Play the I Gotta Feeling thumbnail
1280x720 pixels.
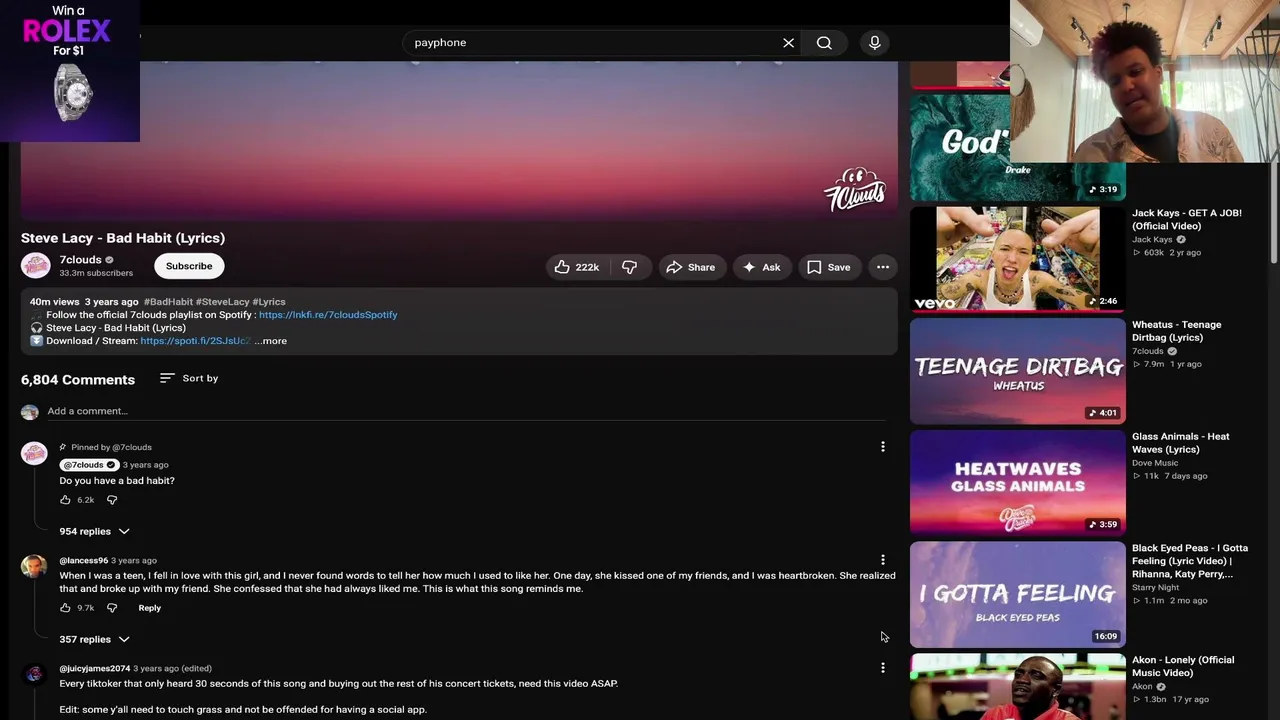[x=1018, y=595]
